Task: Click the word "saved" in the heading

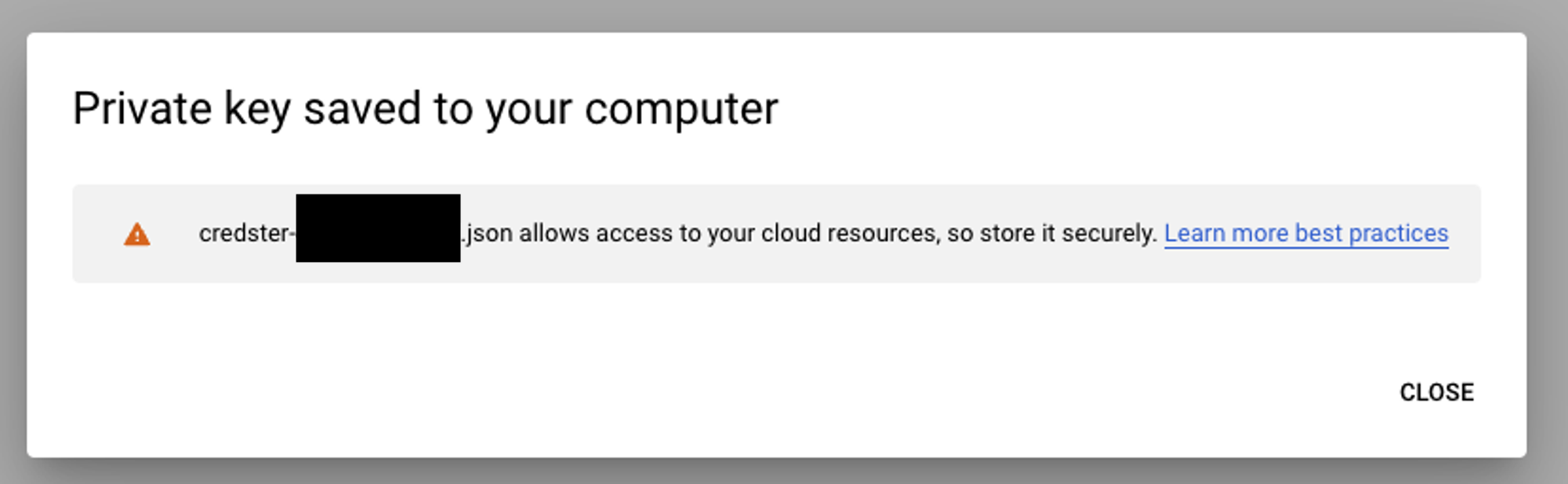Action: [362, 108]
